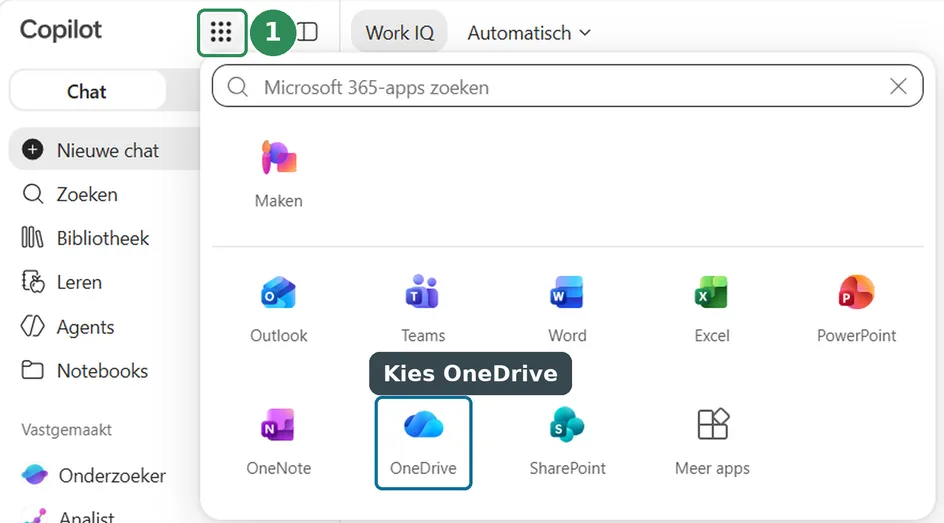944x523 pixels.
Task: Clear the app search with X
Action: click(898, 87)
